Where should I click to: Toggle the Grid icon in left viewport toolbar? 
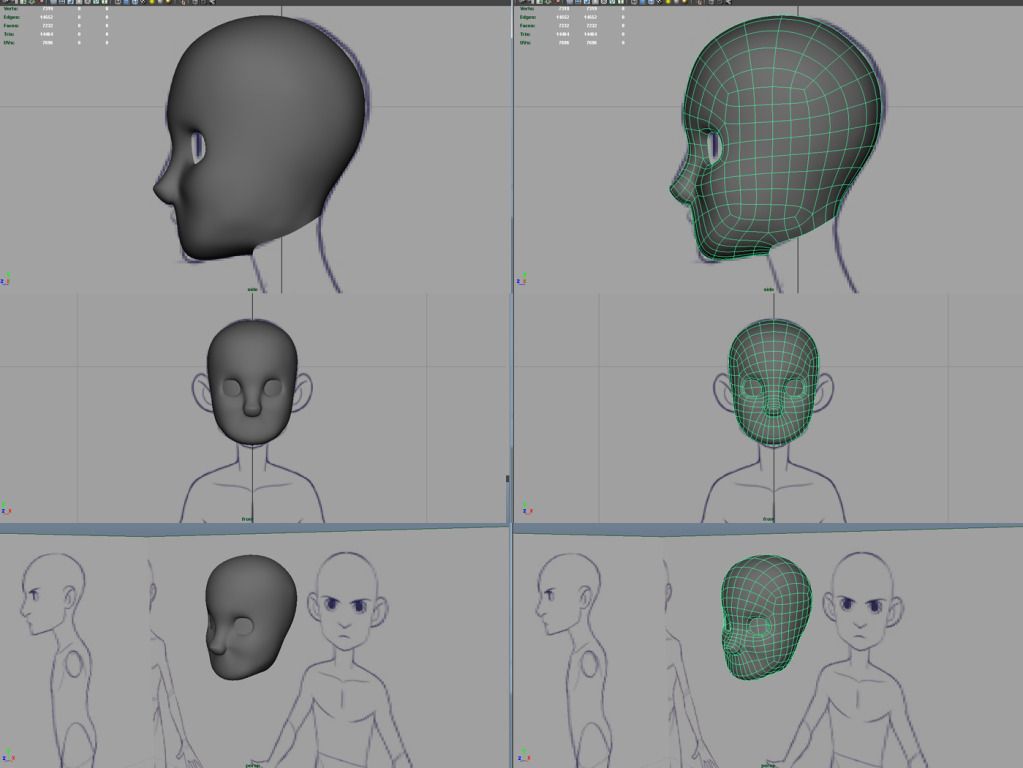(62, 2)
